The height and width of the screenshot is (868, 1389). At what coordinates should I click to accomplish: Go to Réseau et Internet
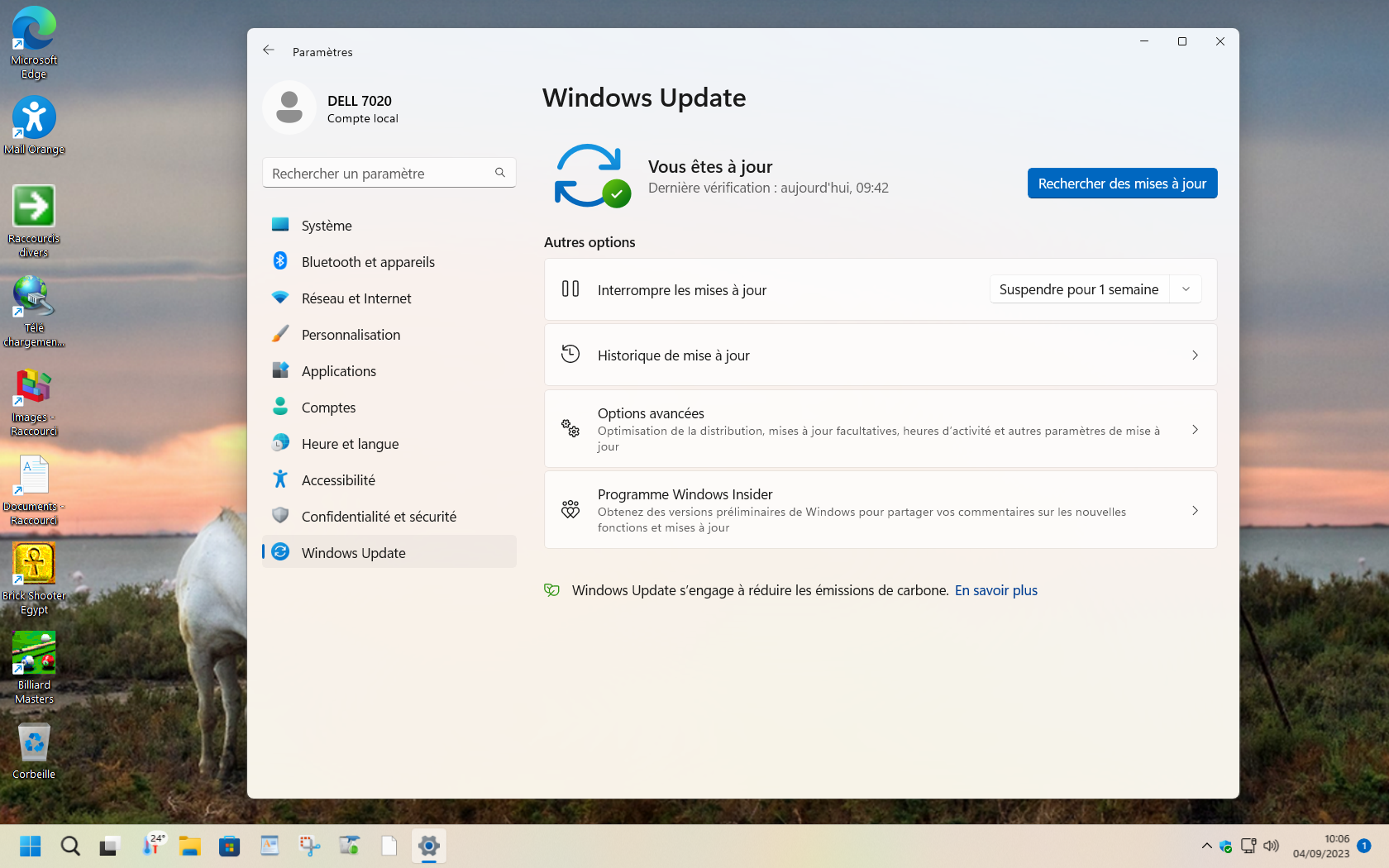389,298
